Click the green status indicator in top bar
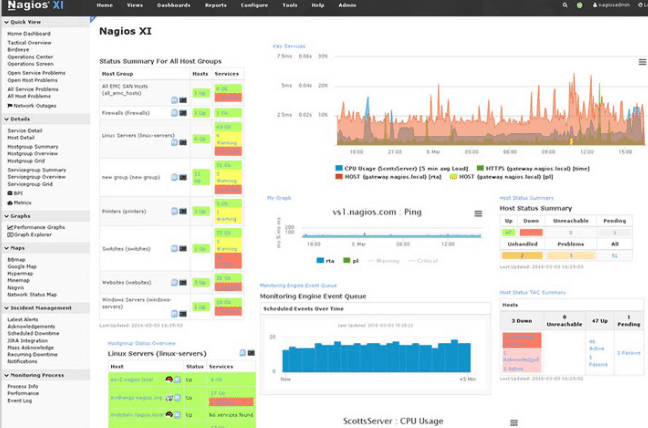Image resolution: width=648 pixels, height=428 pixels. coord(579,5)
